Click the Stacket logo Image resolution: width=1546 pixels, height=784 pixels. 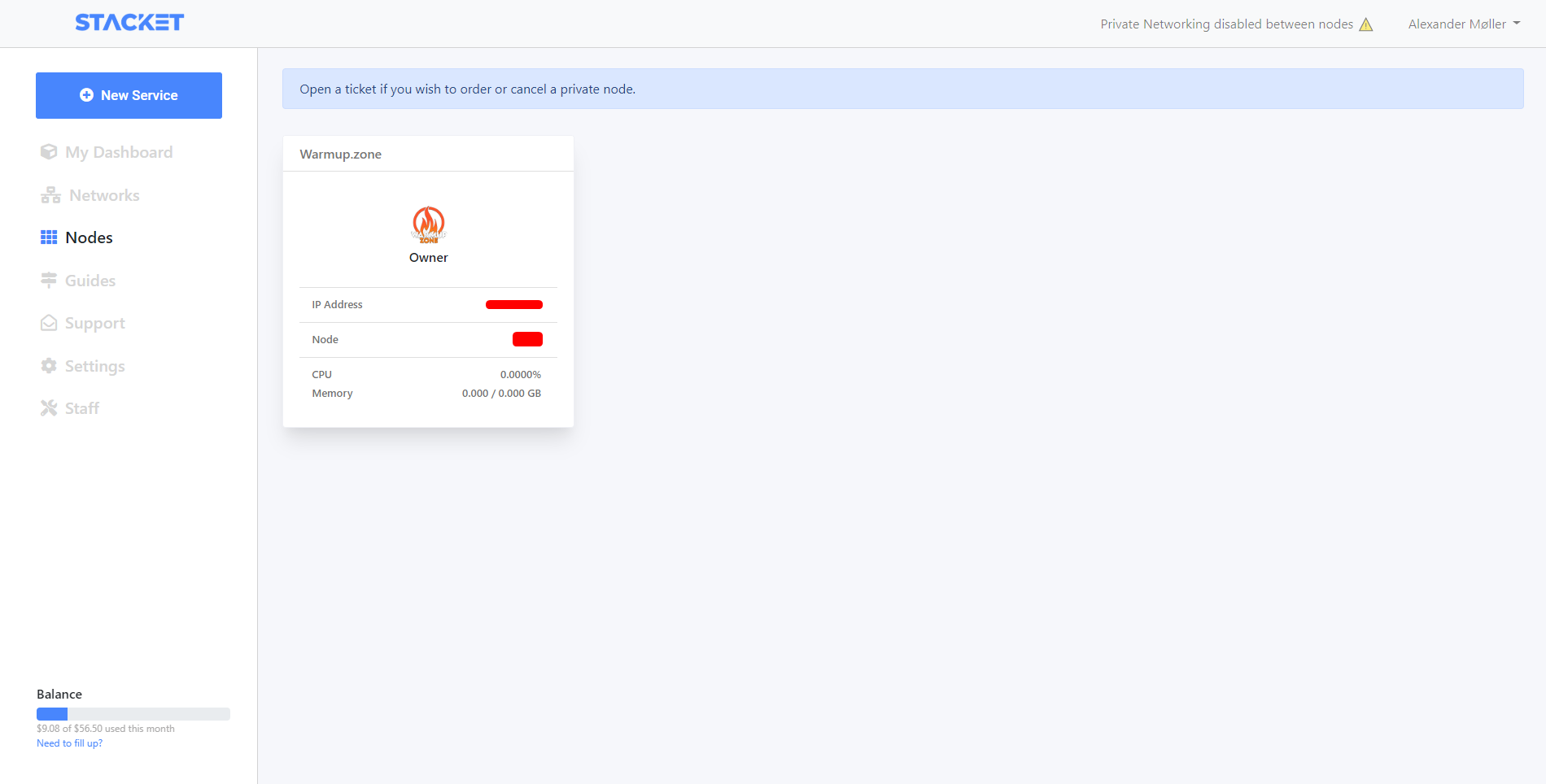coord(129,23)
